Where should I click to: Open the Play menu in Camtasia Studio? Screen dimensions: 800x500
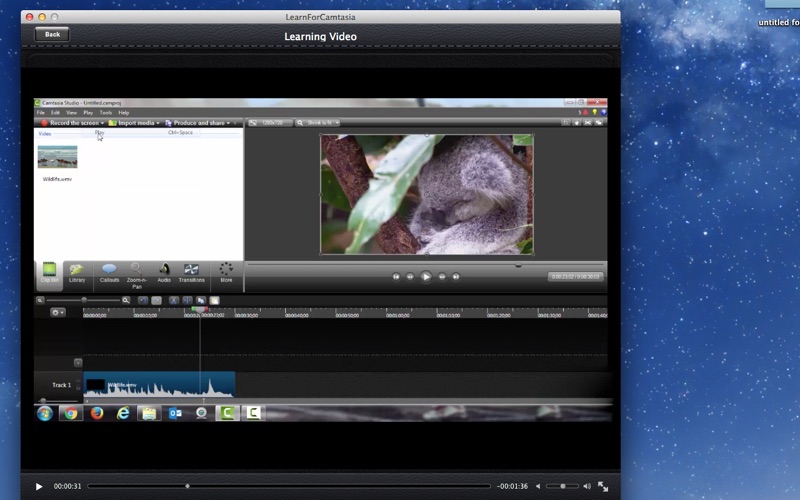pyautogui.click(x=88, y=113)
